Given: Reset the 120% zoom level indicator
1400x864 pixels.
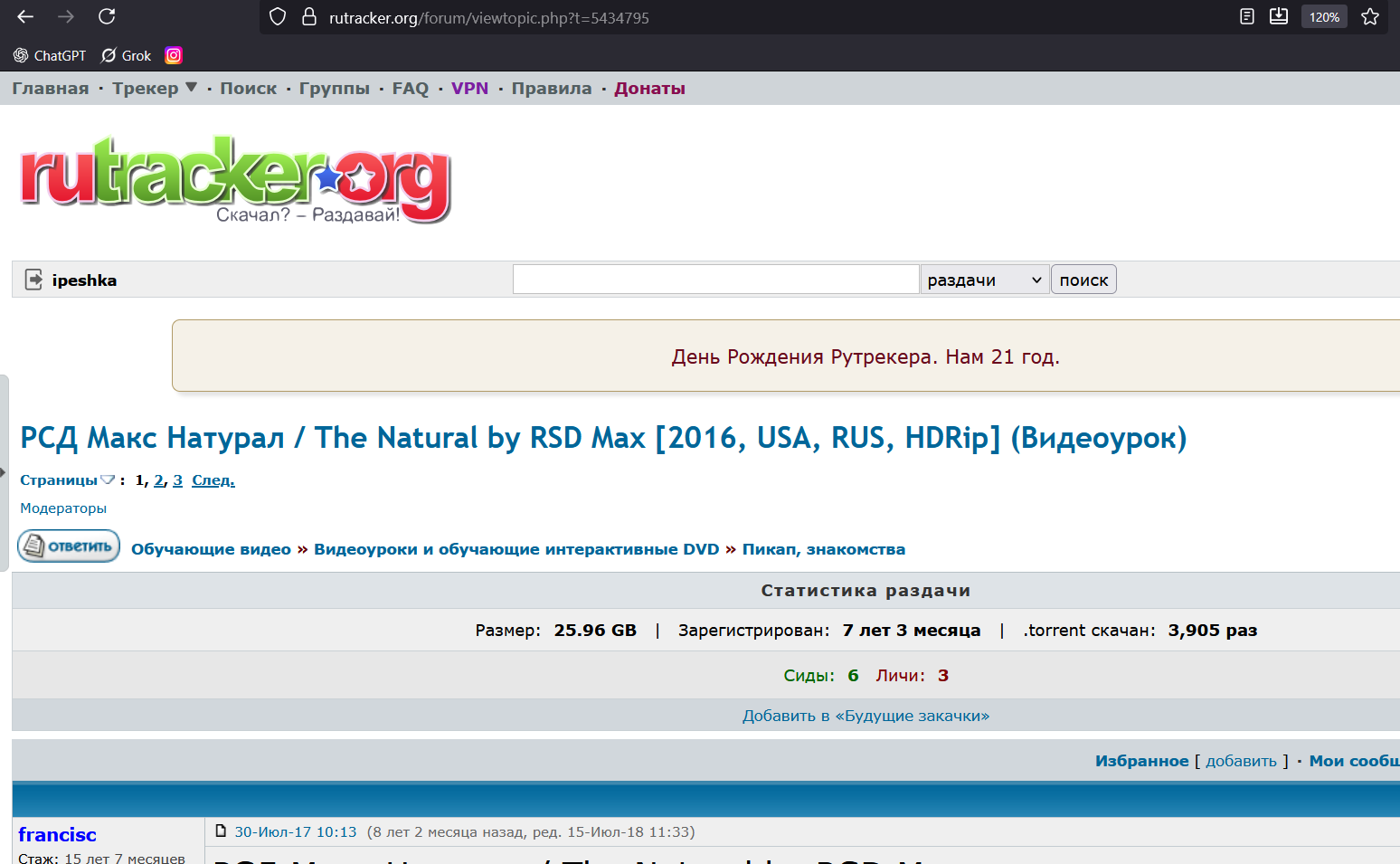Looking at the screenshot, I should [1324, 17].
